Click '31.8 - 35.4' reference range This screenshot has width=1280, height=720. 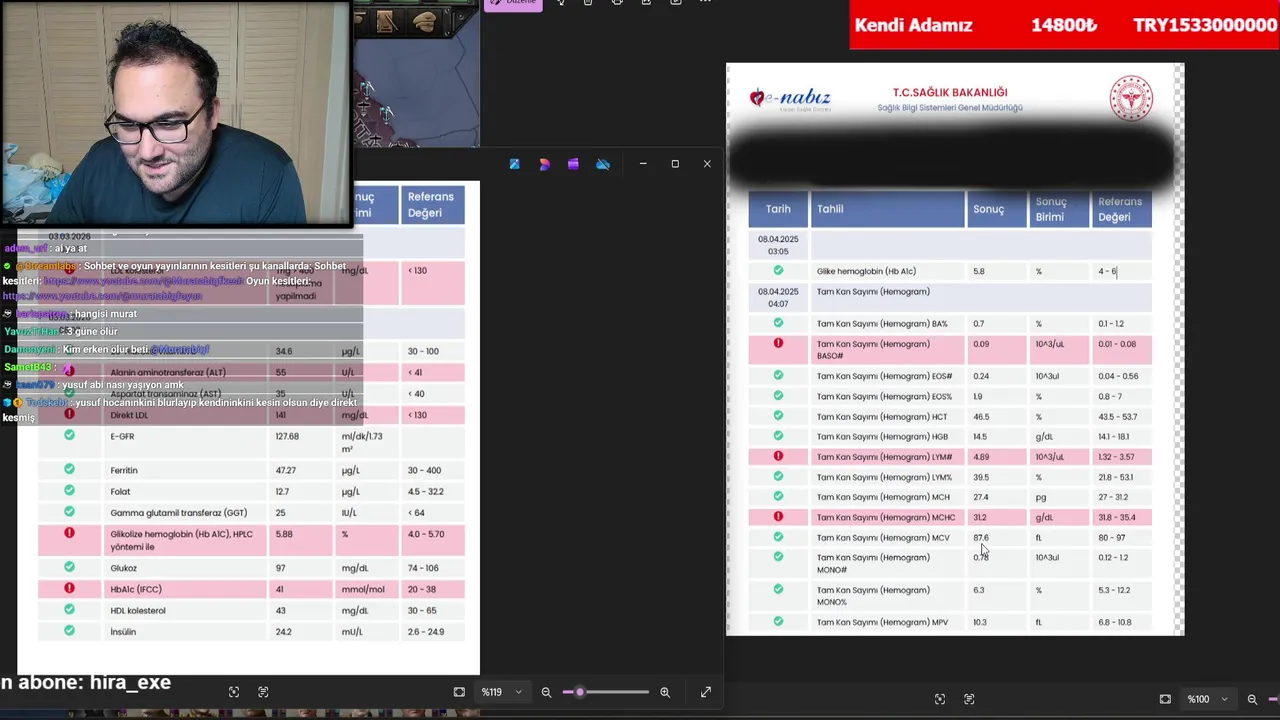tap(1117, 517)
